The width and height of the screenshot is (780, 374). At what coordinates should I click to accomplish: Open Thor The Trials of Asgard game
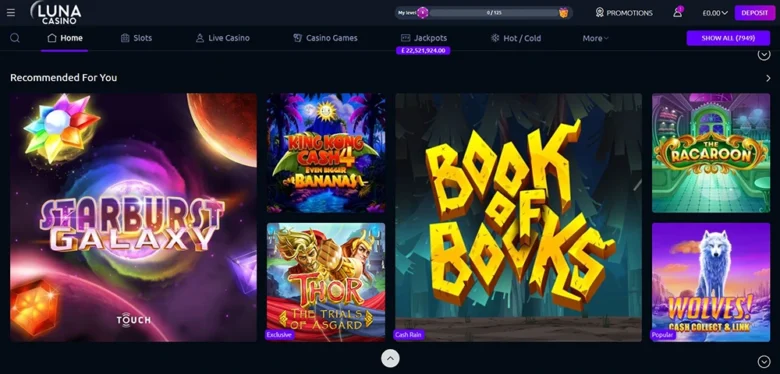(x=326, y=282)
